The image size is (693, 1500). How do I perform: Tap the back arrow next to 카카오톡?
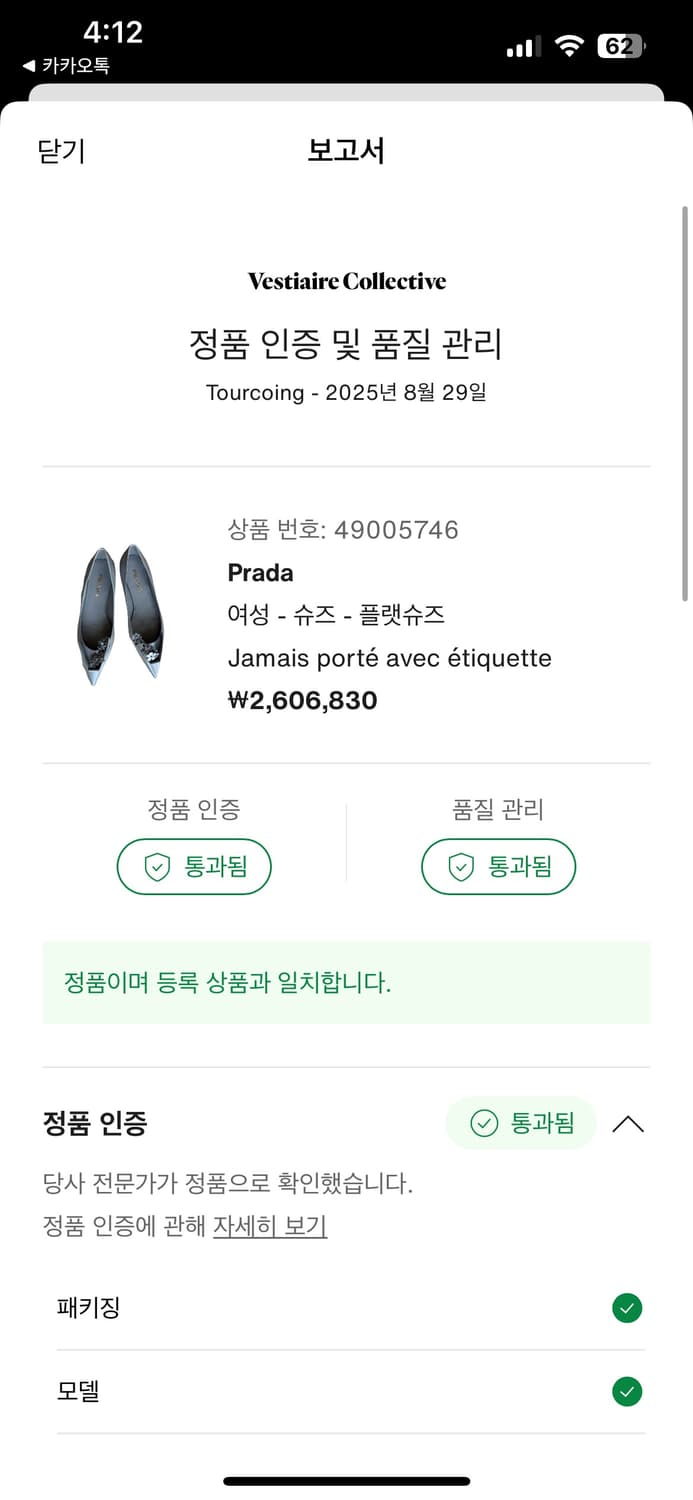[29, 67]
